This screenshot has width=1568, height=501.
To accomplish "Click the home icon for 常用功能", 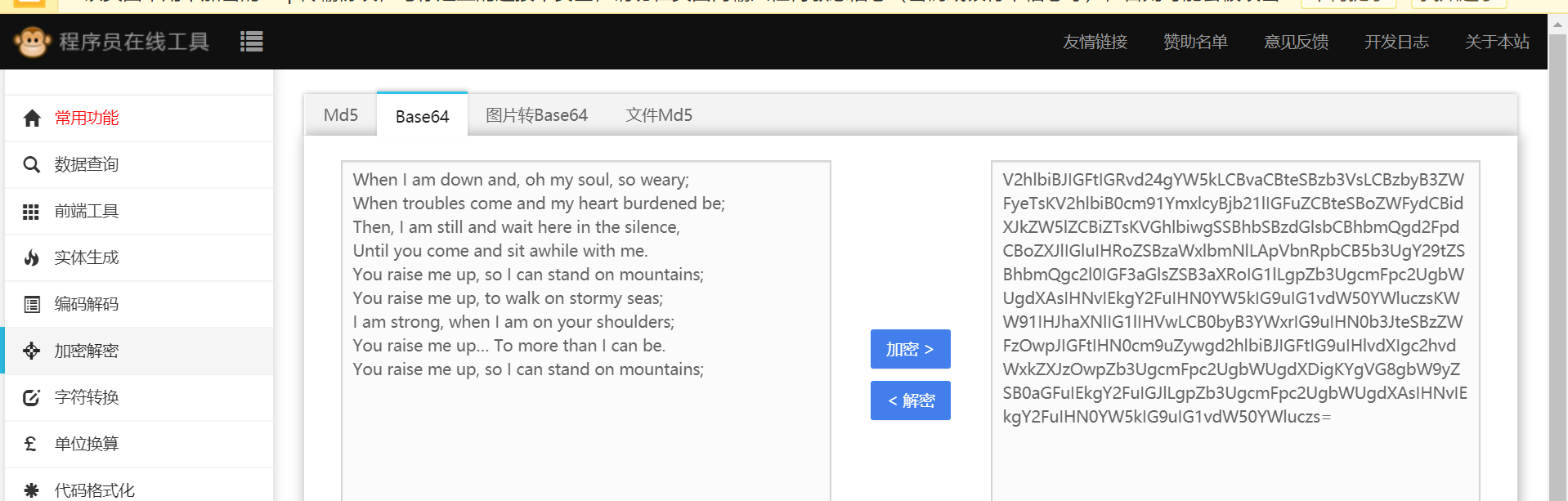I will [32, 119].
